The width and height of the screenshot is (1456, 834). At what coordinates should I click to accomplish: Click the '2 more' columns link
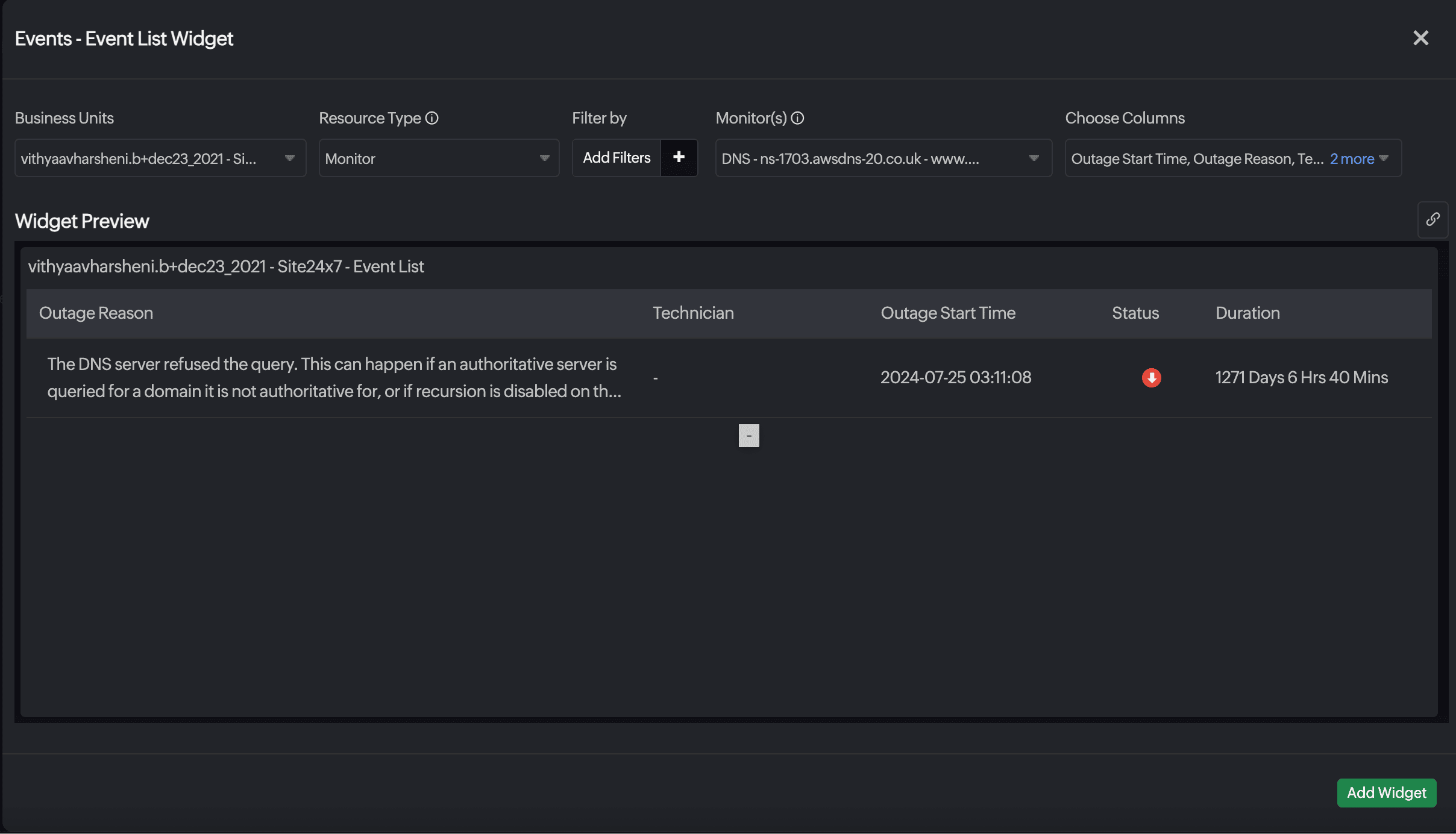(x=1352, y=158)
